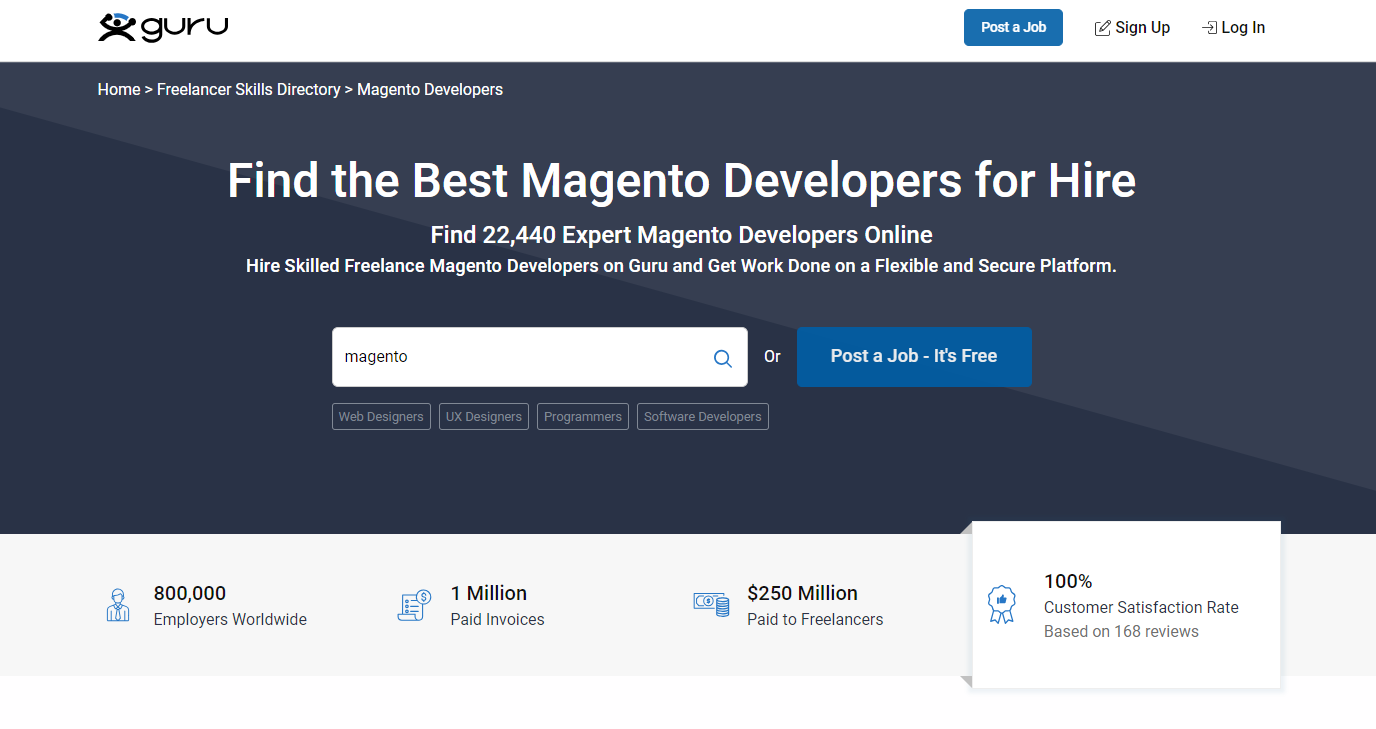1376x729 pixels.
Task: Click the '1 Million' statistic text
Action: pyautogui.click(x=489, y=593)
